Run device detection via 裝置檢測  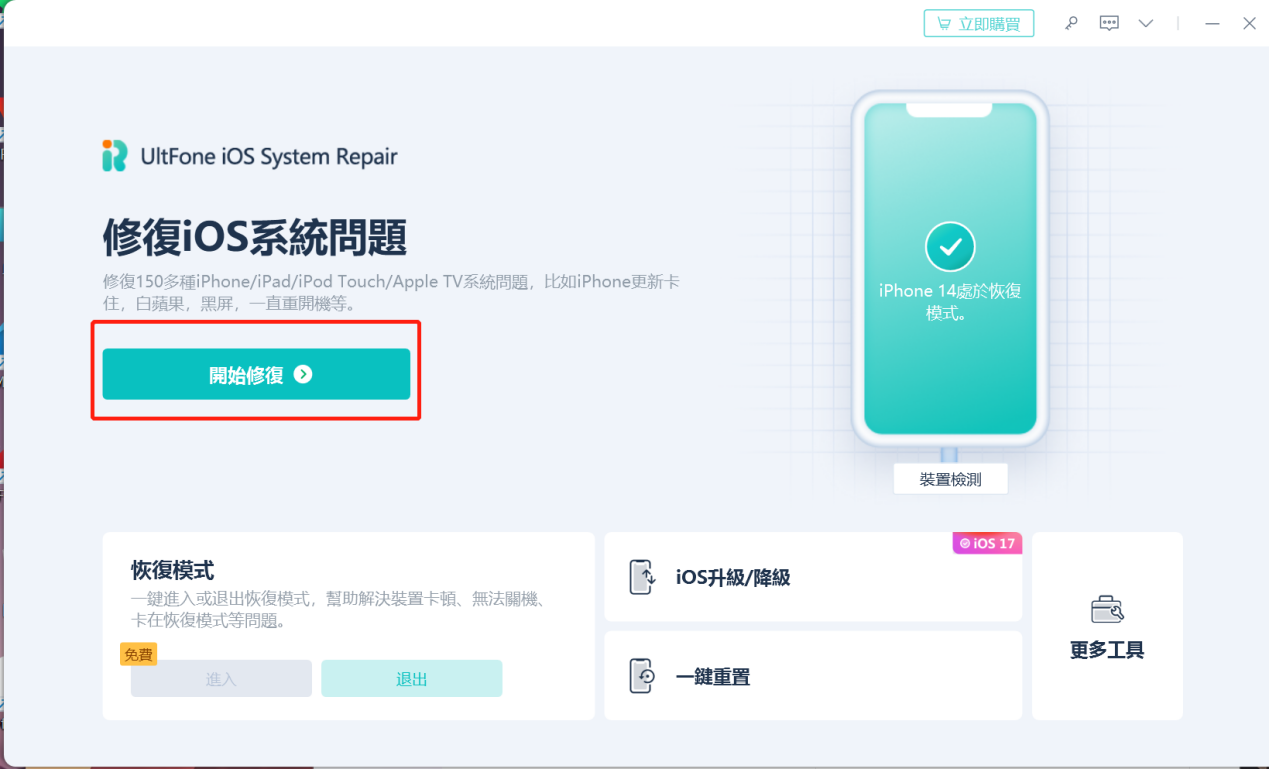pyautogui.click(x=949, y=479)
